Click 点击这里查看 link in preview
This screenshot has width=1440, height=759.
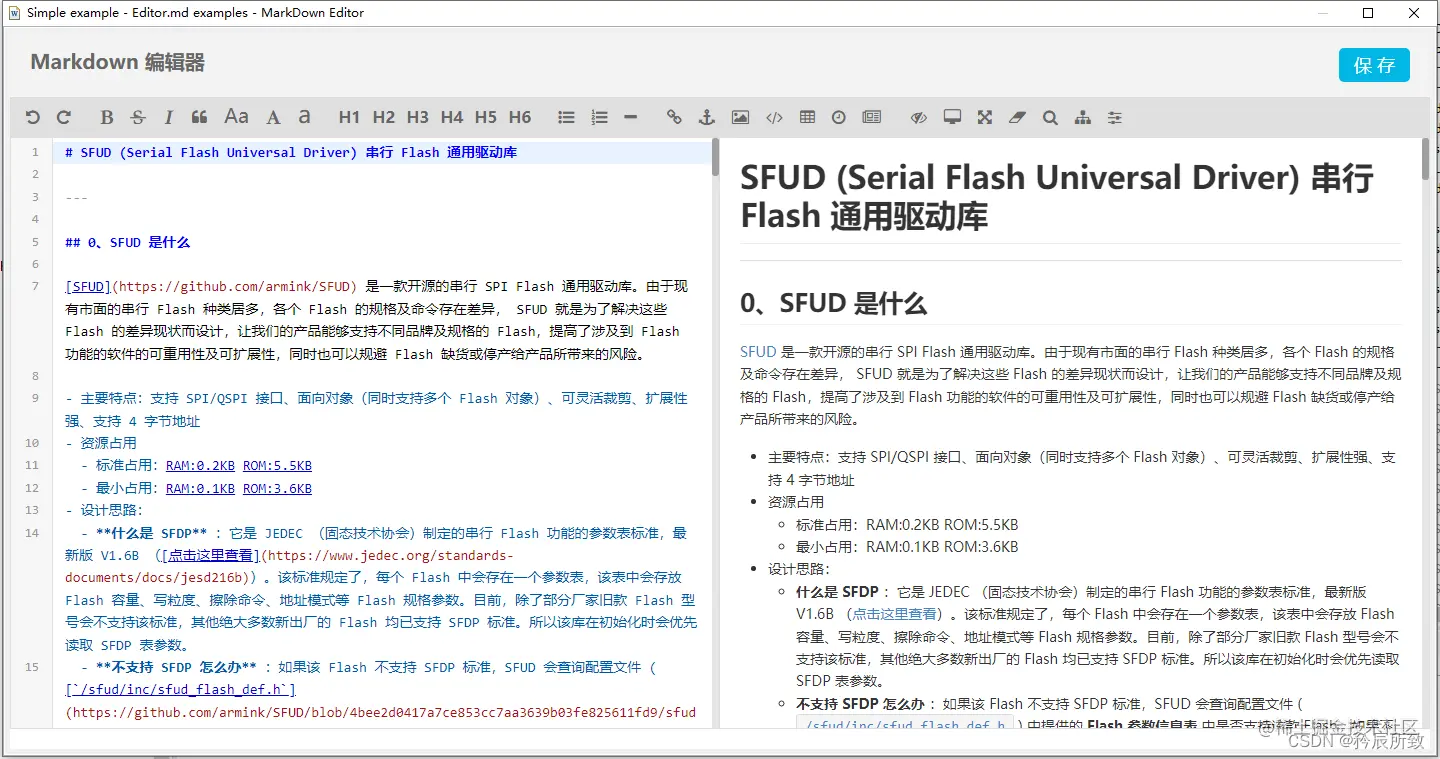tap(895, 614)
